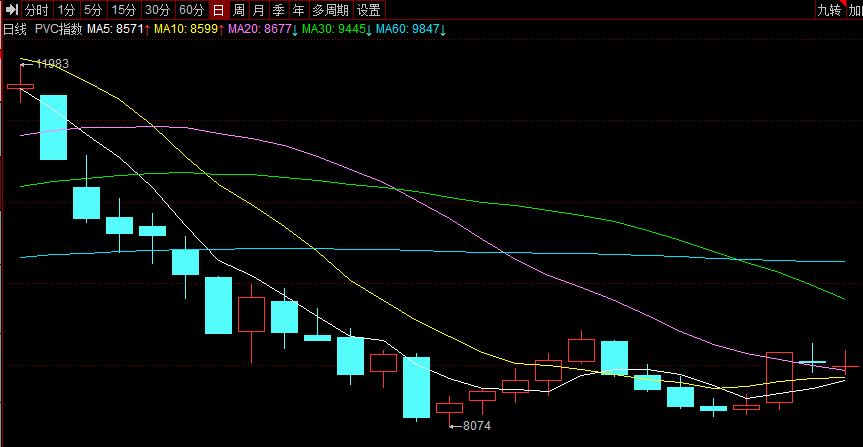
Task: Select the 日 daily period tab
Action: tap(219, 9)
